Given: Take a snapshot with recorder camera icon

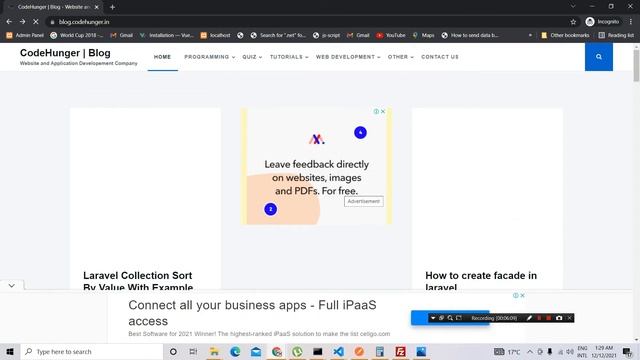Looking at the screenshot, I should pyautogui.click(x=559, y=318).
